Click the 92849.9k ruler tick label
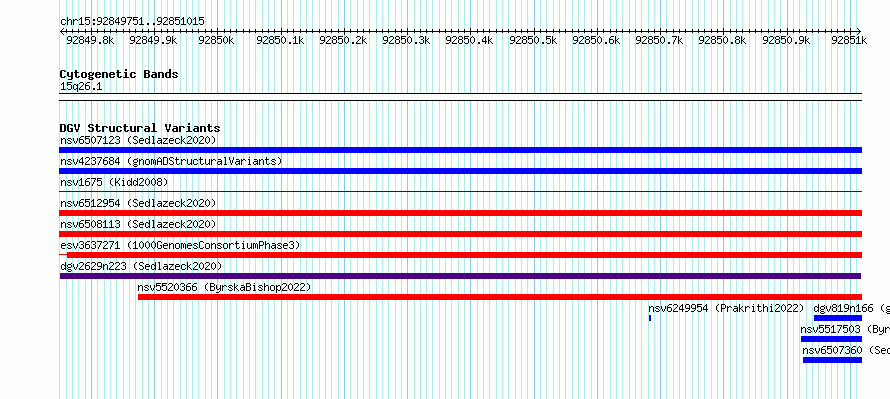Screen dimensions: 890x399 tap(153, 40)
